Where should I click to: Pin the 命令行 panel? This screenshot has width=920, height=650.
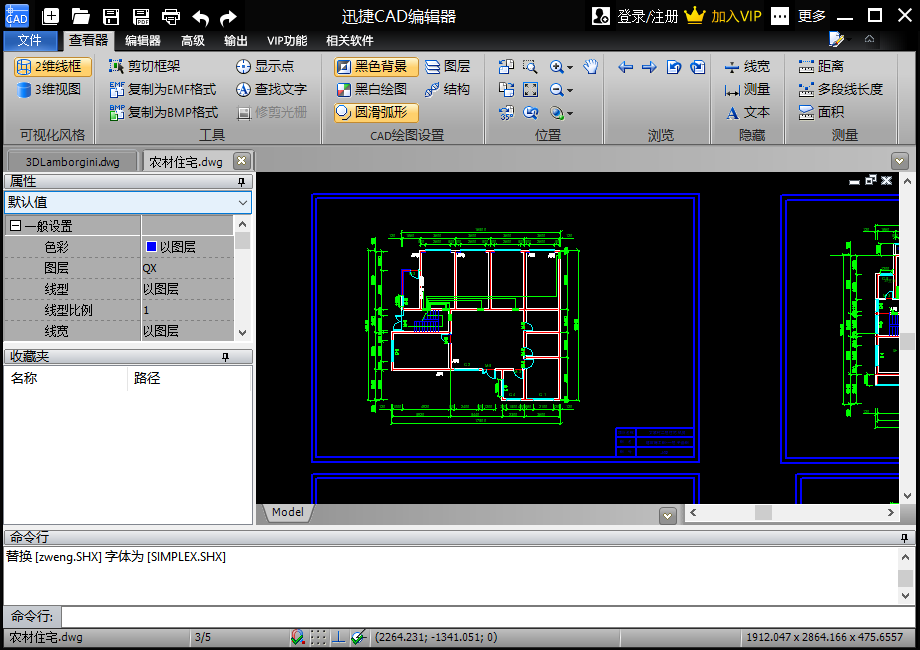click(904, 537)
